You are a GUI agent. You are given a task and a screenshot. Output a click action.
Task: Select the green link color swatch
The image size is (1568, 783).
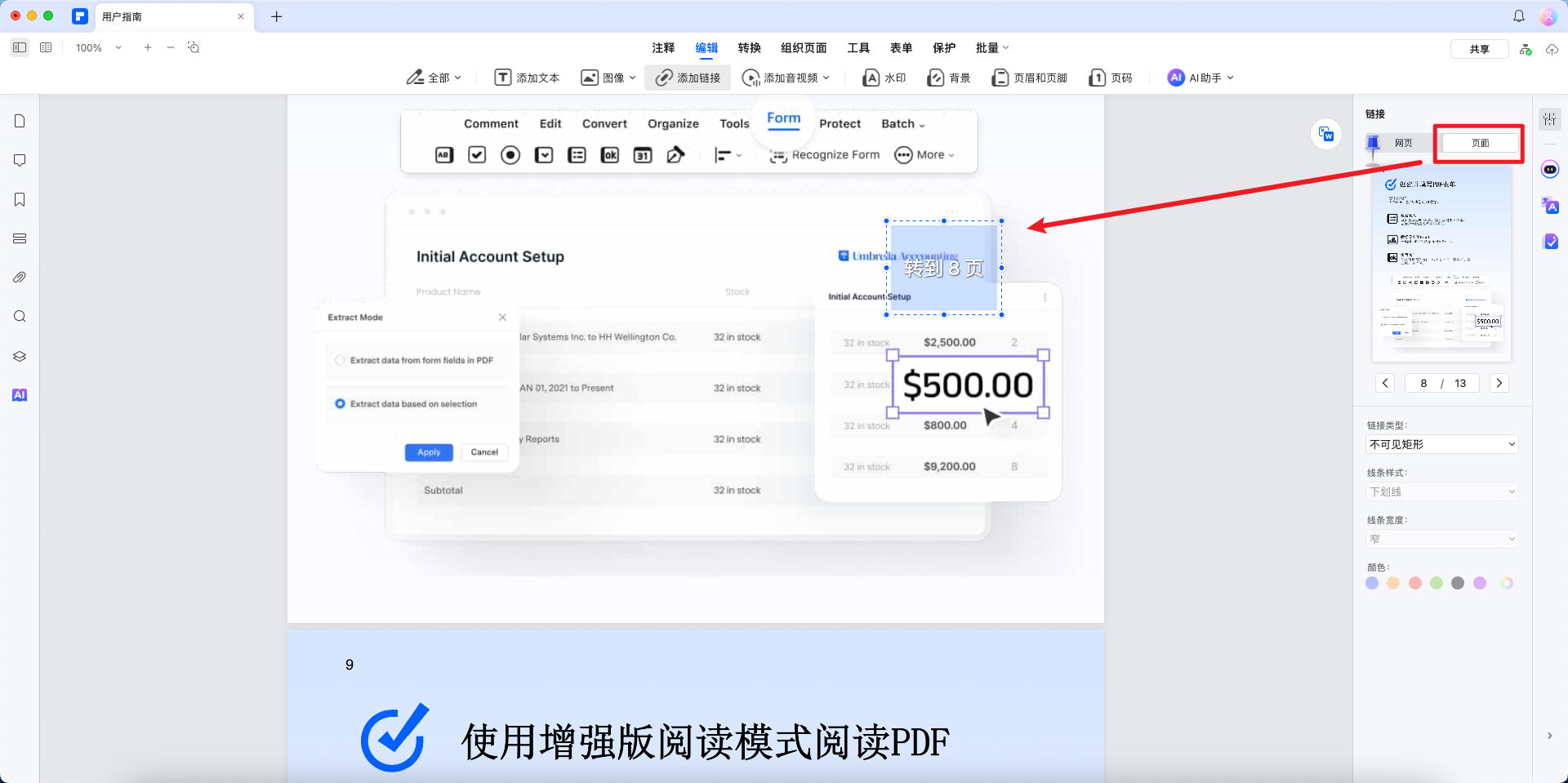[1437, 583]
